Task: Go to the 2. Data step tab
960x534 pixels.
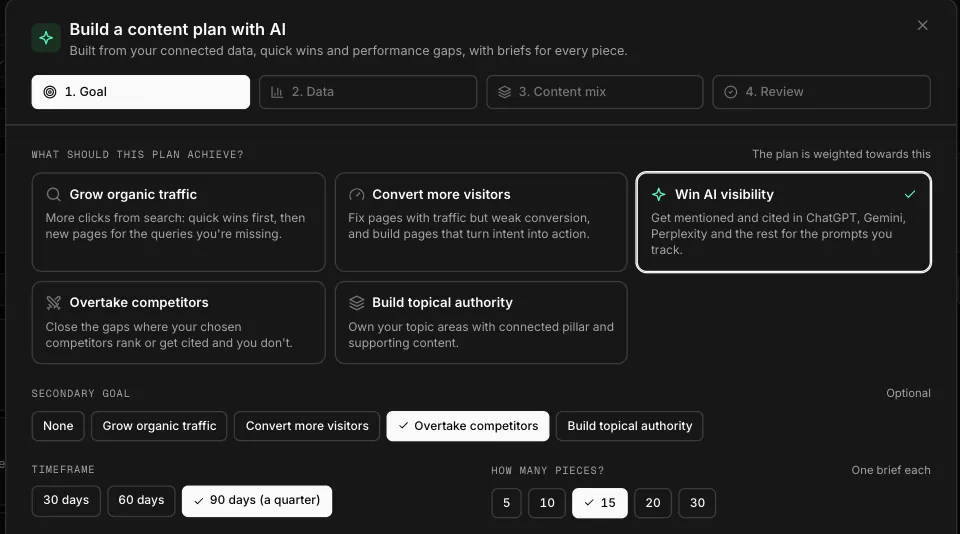Action: point(368,92)
